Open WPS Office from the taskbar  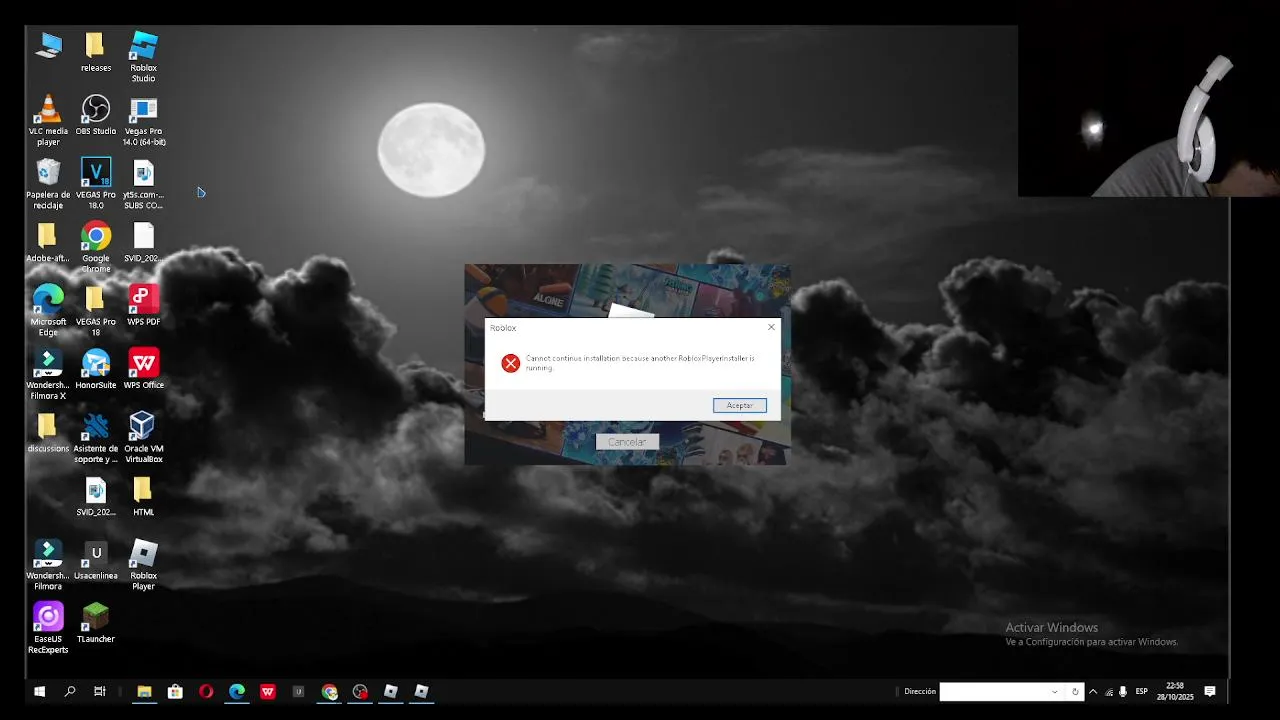268,691
